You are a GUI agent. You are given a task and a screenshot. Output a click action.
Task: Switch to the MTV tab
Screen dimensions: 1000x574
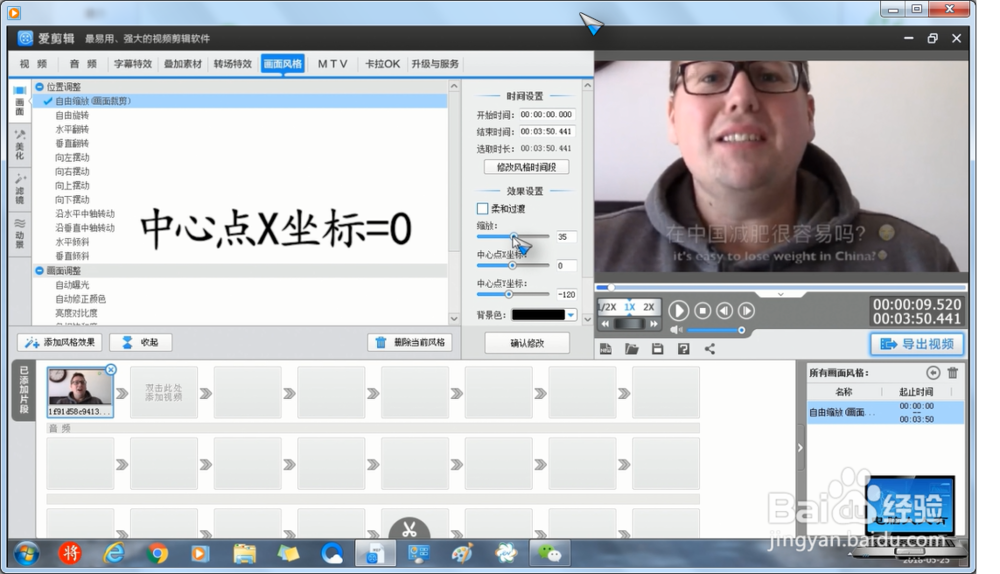333,64
